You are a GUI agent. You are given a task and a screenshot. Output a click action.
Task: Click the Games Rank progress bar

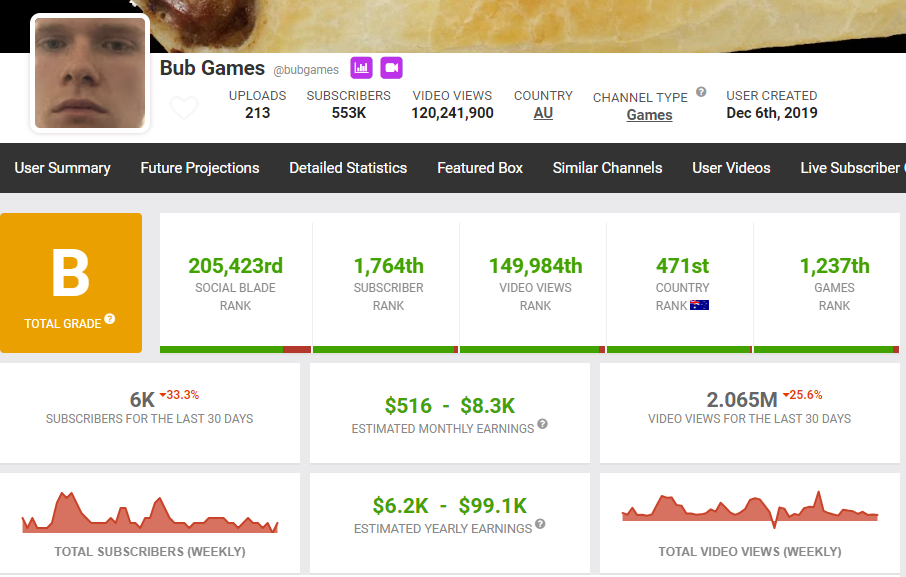827,349
